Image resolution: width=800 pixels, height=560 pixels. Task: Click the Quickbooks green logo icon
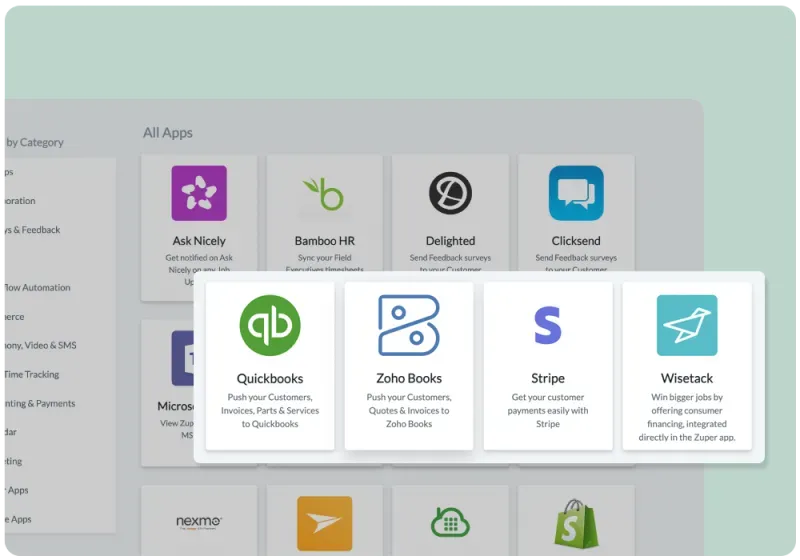click(x=270, y=325)
